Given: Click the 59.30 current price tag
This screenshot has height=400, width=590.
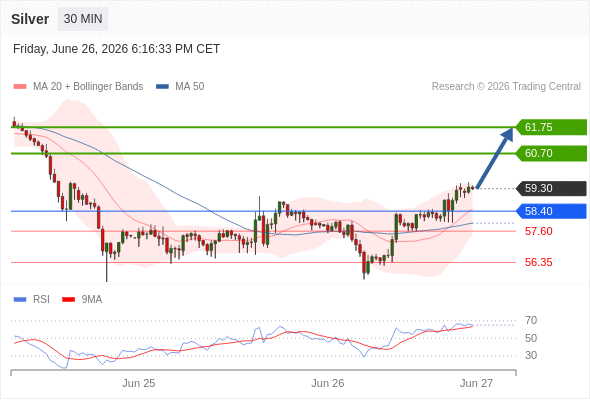Looking at the screenshot, I should (551, 188).
